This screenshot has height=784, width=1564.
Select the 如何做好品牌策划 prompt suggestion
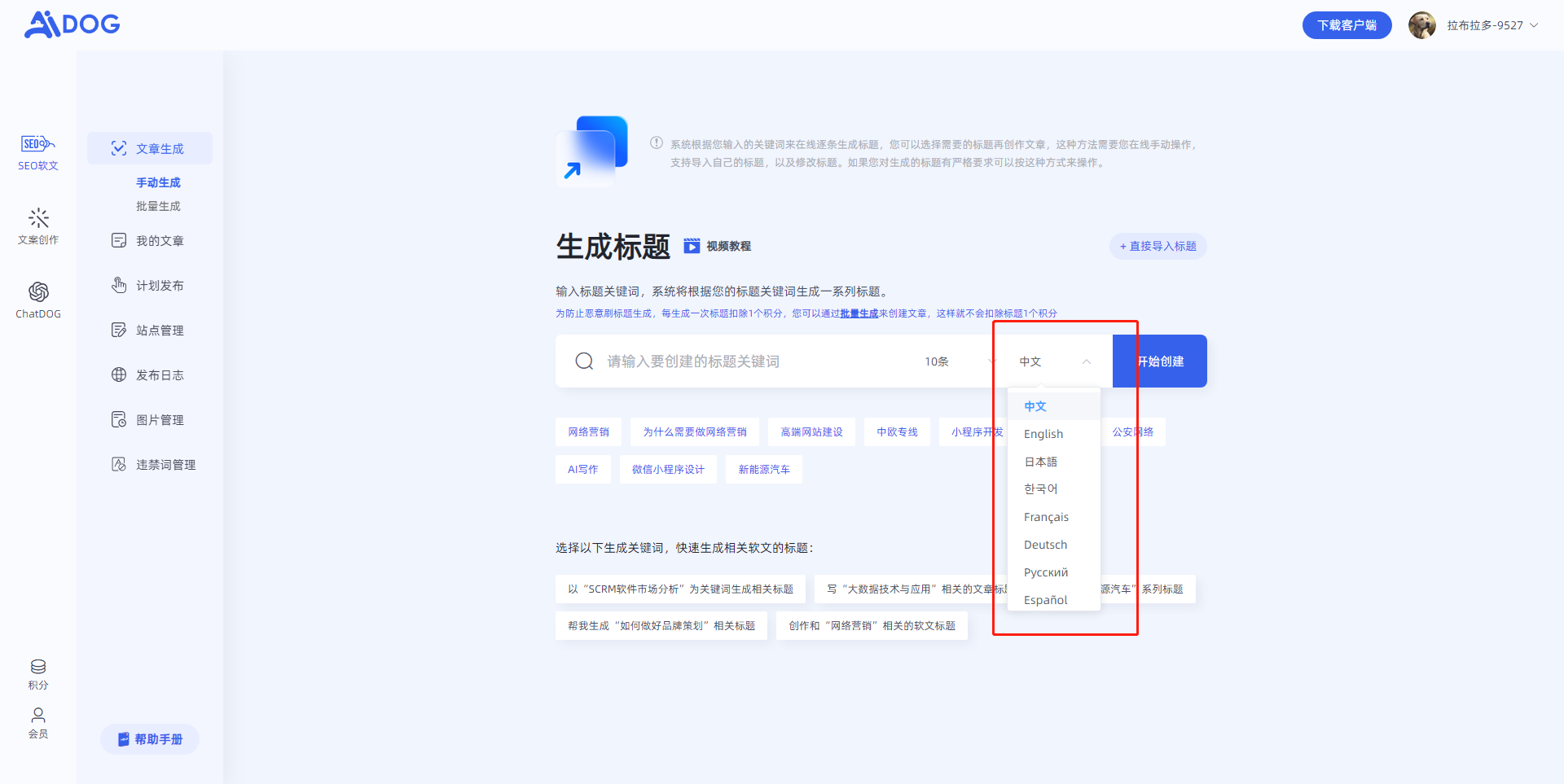pyautogui.click(x=661, y=626)
